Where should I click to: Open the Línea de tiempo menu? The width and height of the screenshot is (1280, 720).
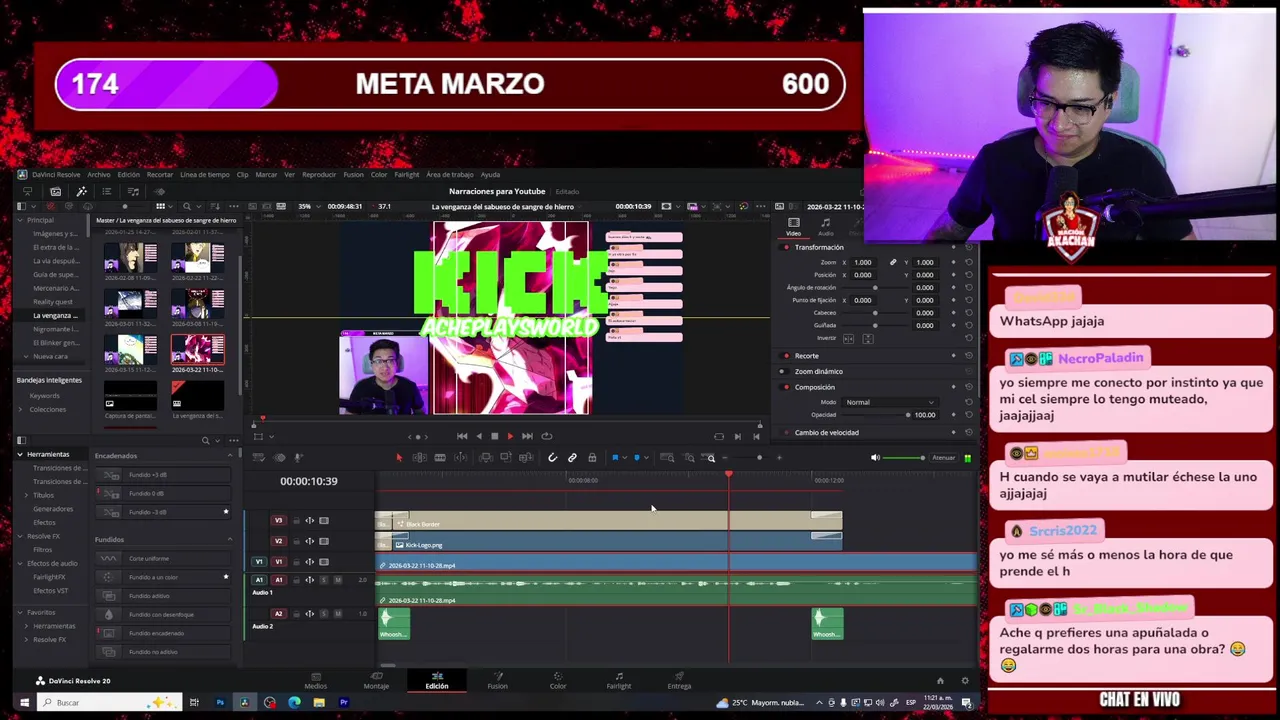tap(204, 174)
